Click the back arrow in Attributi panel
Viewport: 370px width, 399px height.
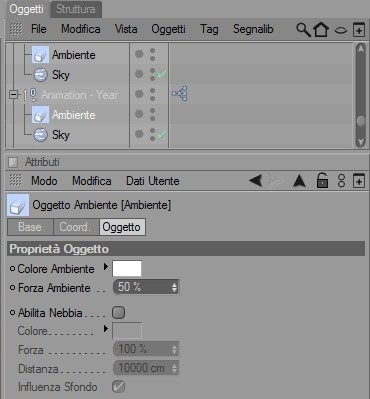pyautogui.click(x=256, y=181)
